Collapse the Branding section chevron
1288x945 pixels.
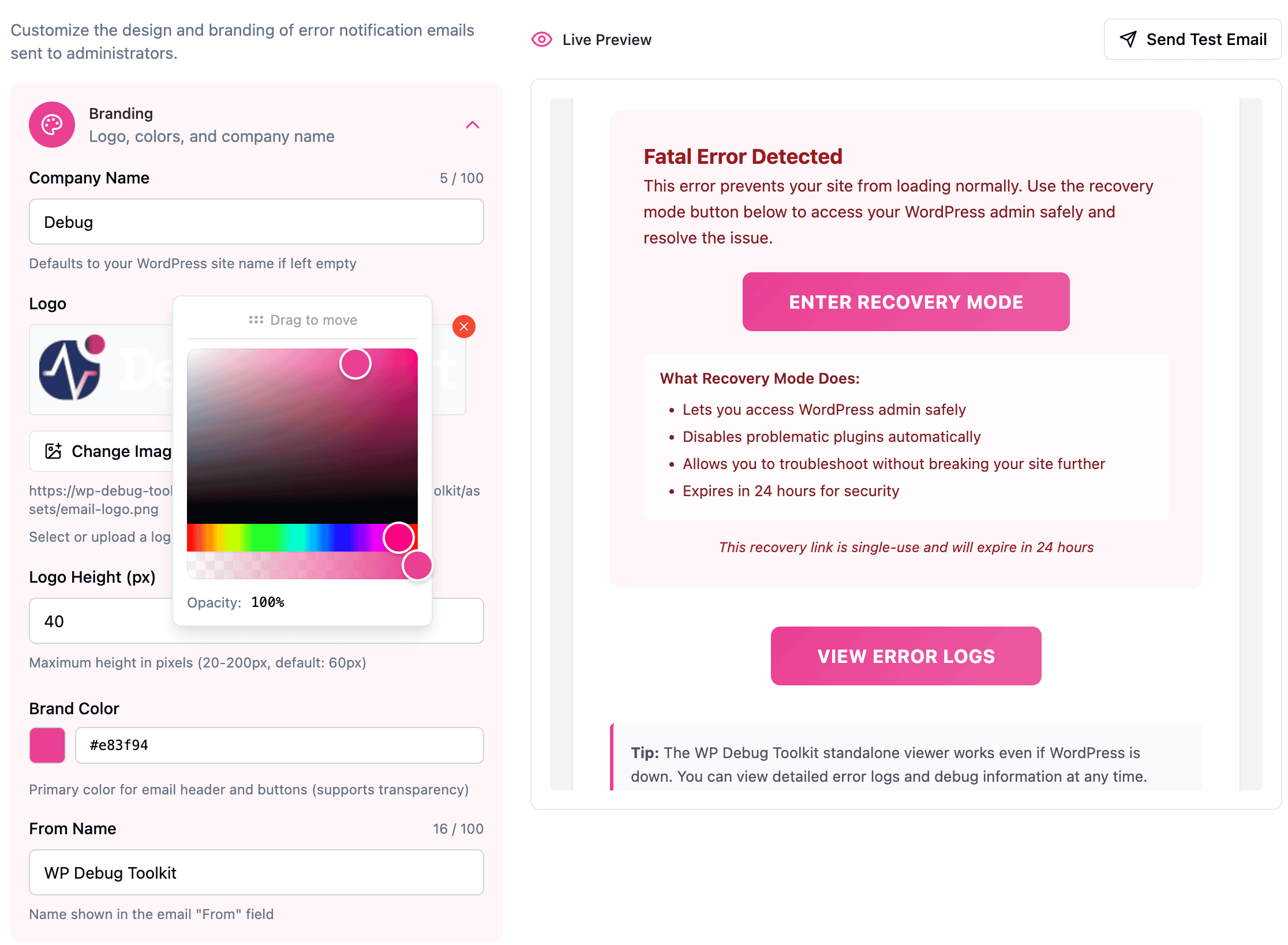pos(473,125)
